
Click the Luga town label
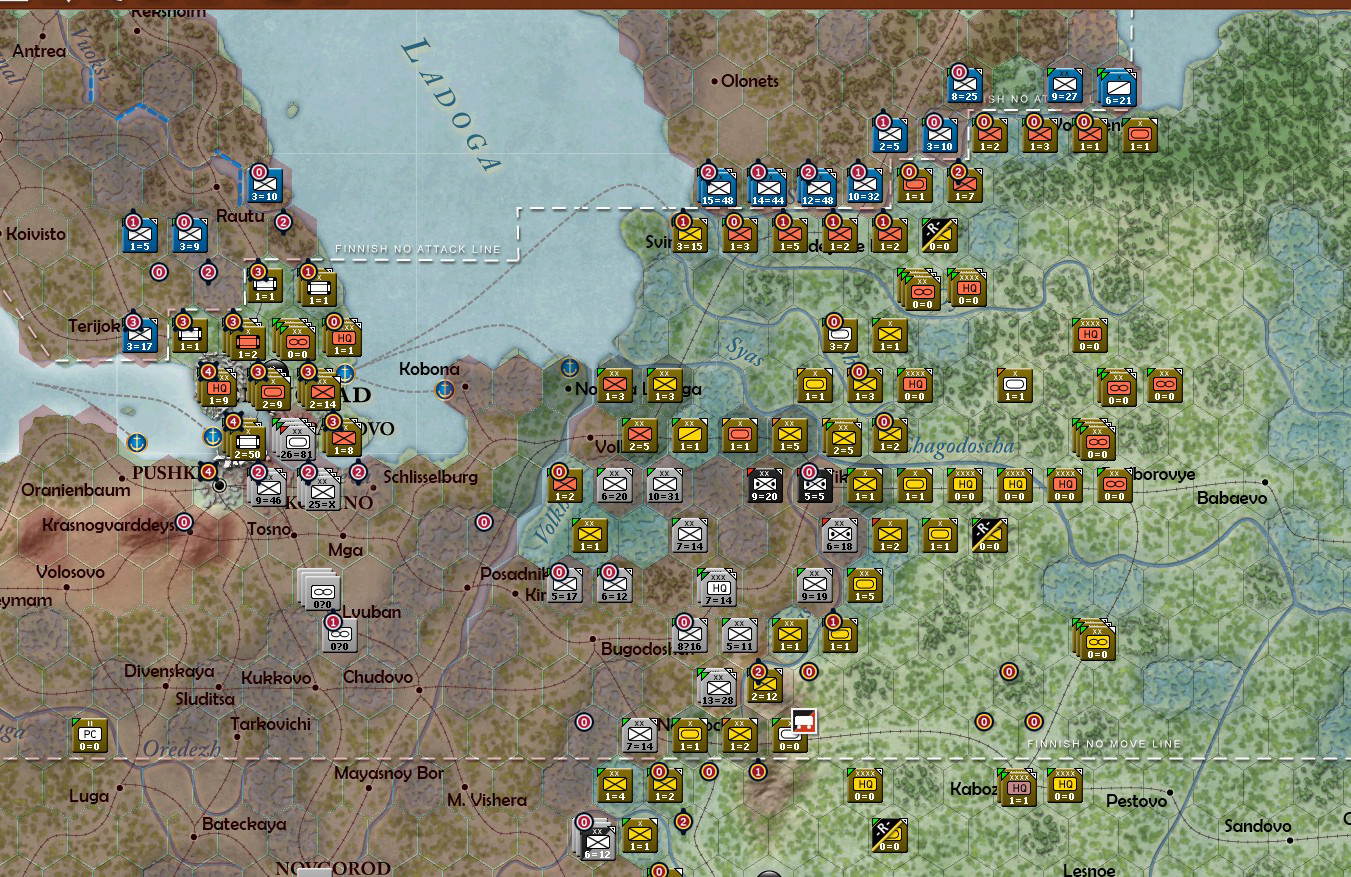(90, 796)
